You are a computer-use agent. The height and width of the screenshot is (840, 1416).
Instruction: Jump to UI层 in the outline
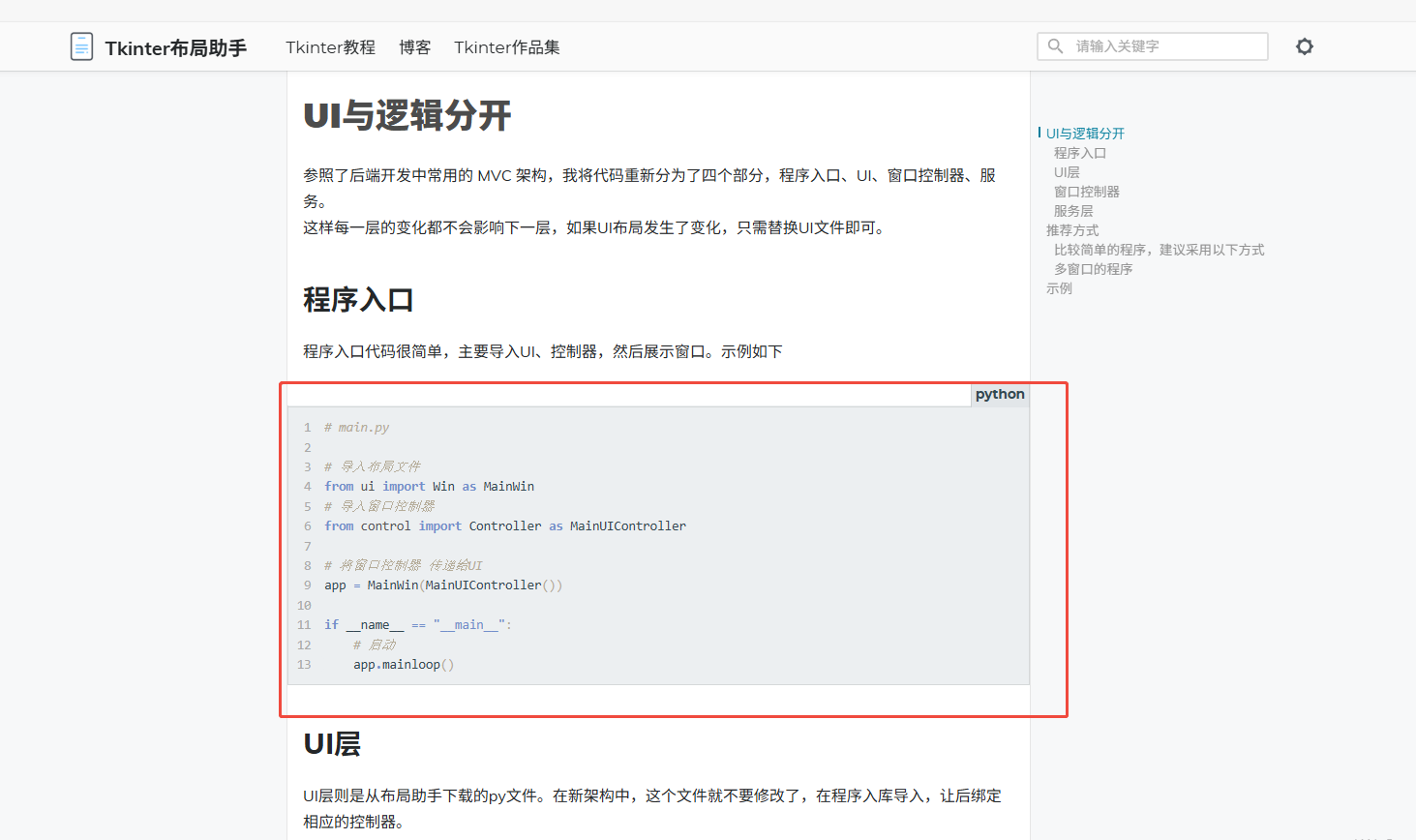pos(1067,172)
